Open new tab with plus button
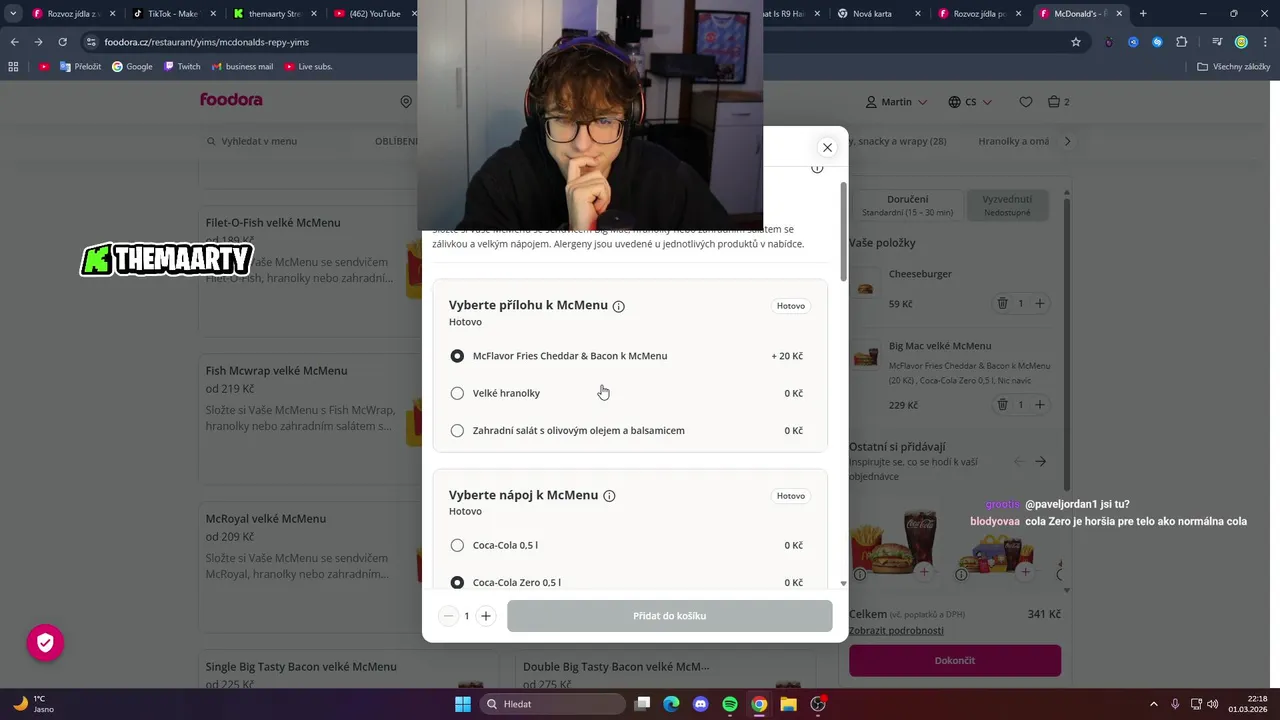1280x720 pixels. [x=1143, y=14]
